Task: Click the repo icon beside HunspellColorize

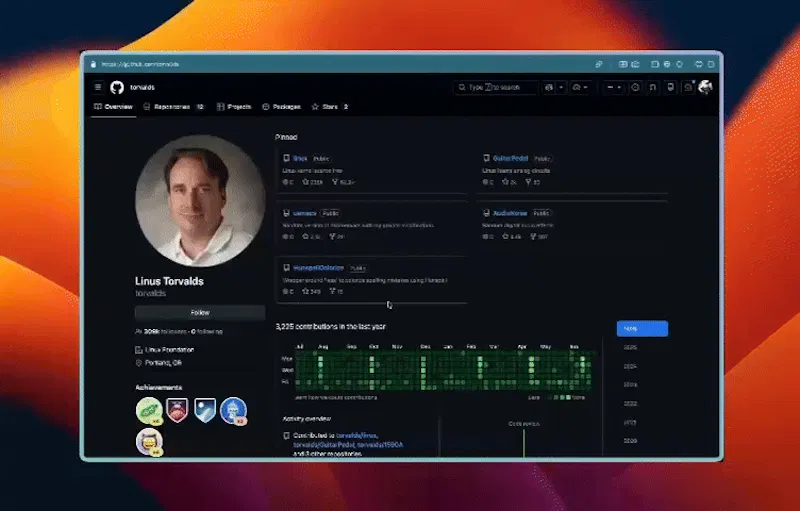Action: click(x=286, y=268)
